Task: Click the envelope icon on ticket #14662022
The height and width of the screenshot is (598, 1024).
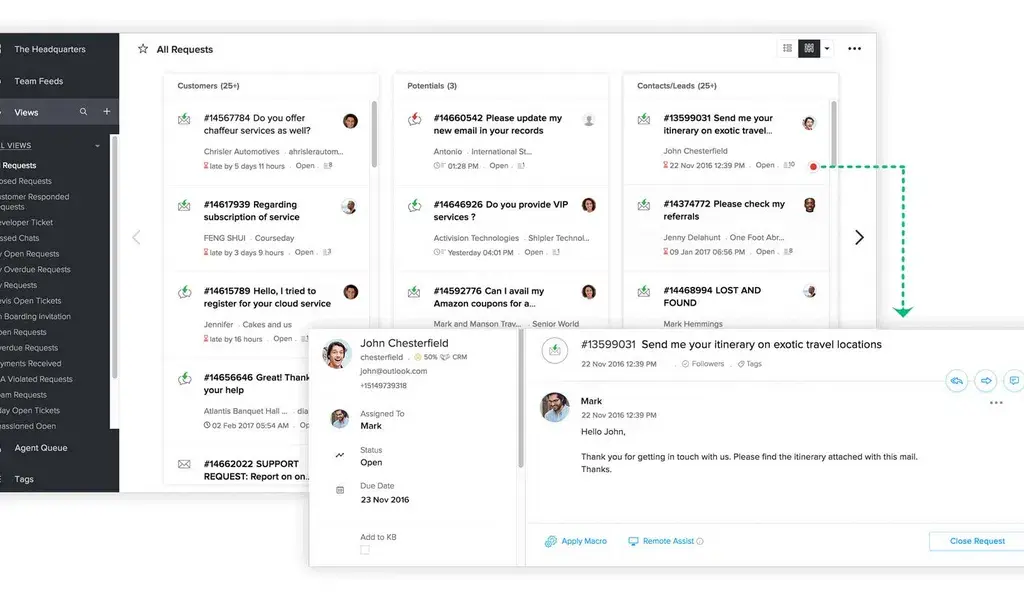Action: tap(184, 464)
